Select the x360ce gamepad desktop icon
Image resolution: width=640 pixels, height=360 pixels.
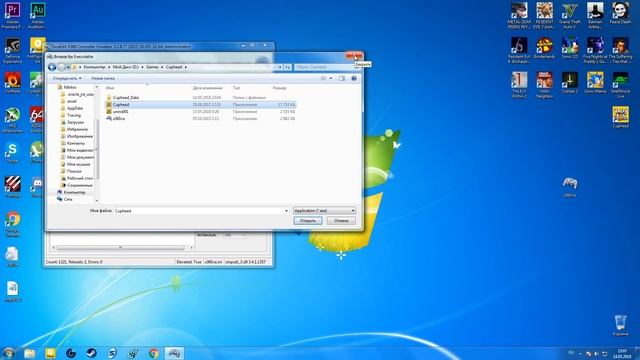click(570, 187)
